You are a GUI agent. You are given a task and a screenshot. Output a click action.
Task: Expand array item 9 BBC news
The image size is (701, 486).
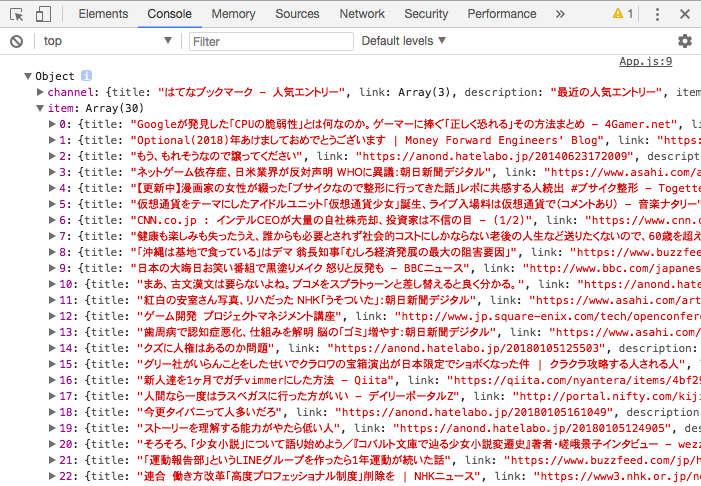(52, 268)
